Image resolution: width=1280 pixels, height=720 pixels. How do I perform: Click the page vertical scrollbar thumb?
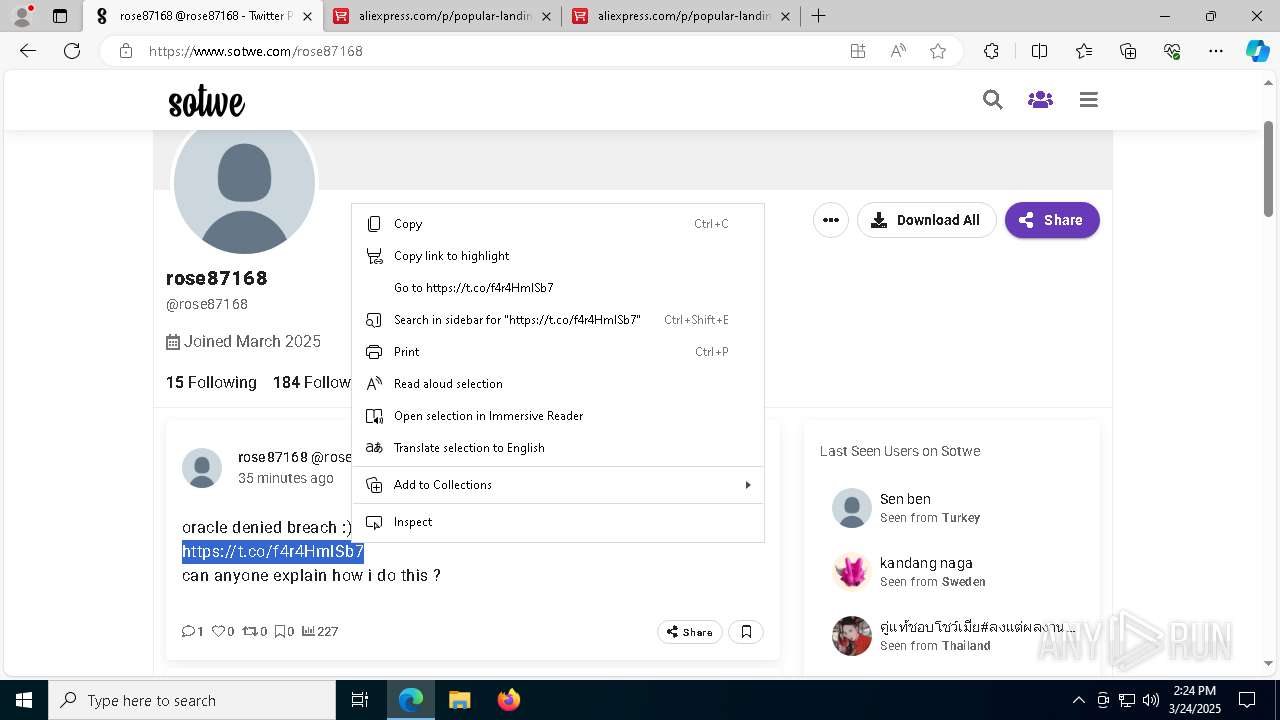[x=1269, y=167]
